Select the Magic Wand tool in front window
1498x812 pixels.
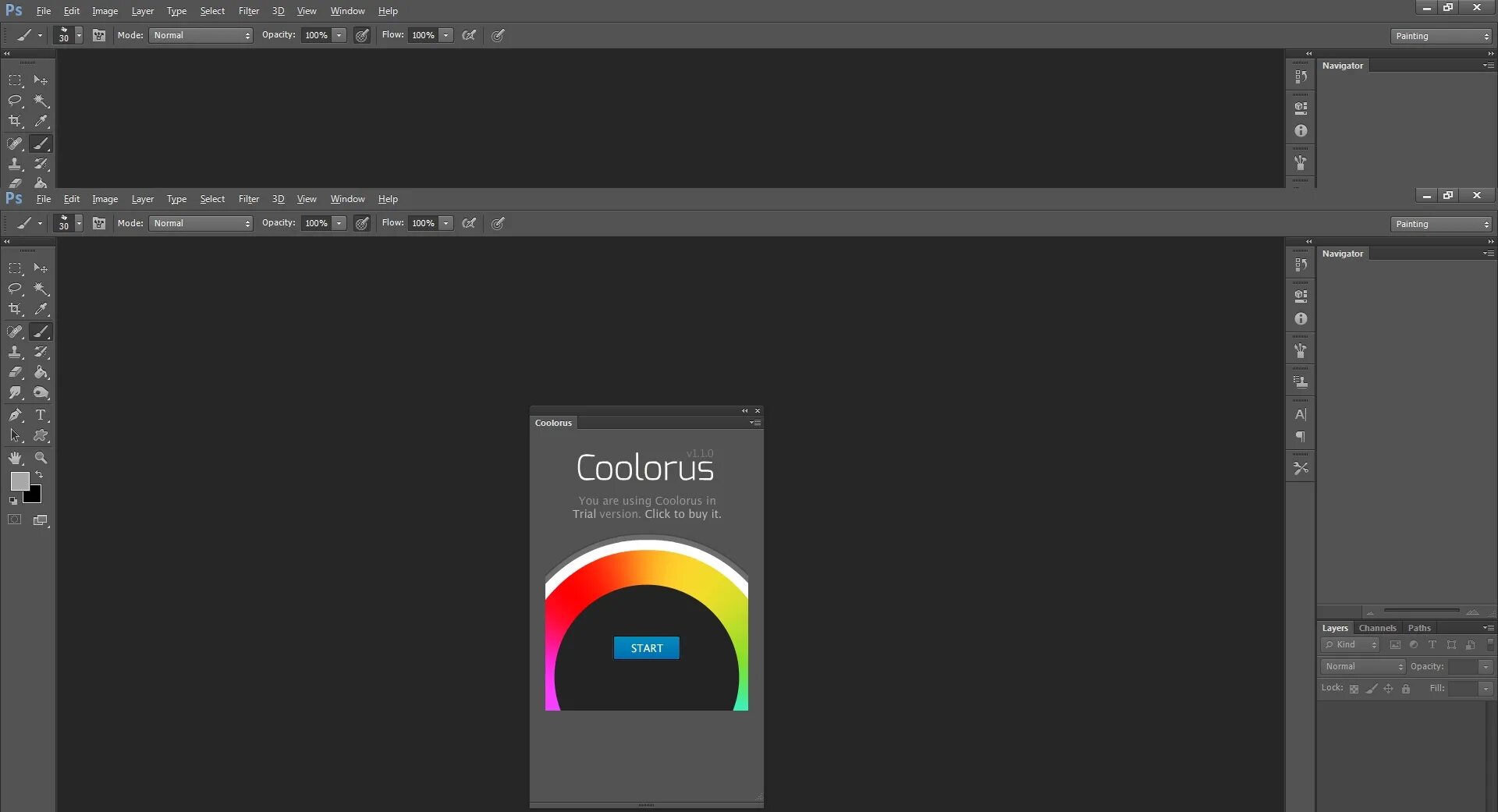[x=41, y=289]
